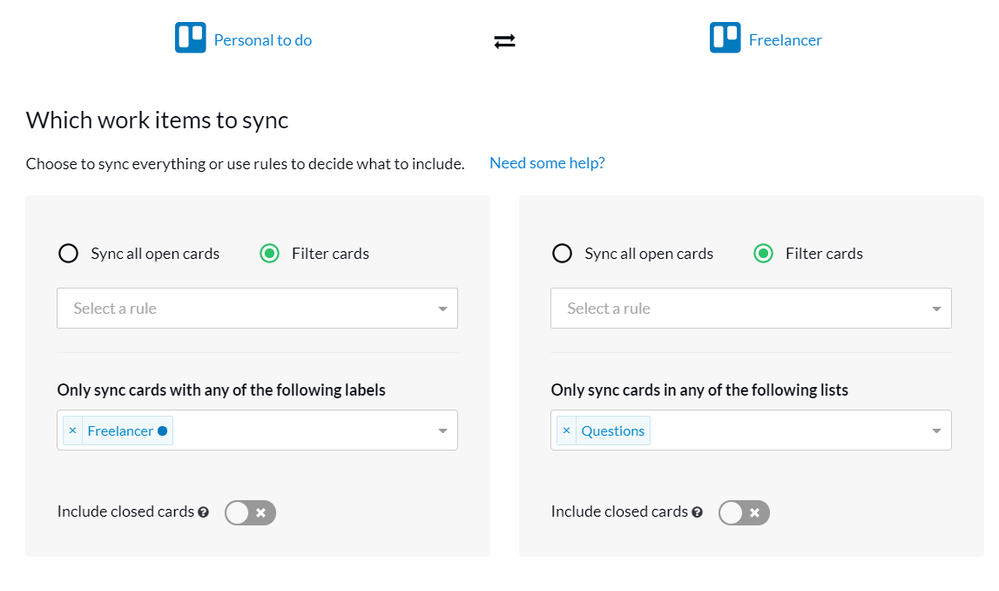Enable left Include closed cards toggle
The width and height of the screenshot is (999, 591).
[250, 513]
